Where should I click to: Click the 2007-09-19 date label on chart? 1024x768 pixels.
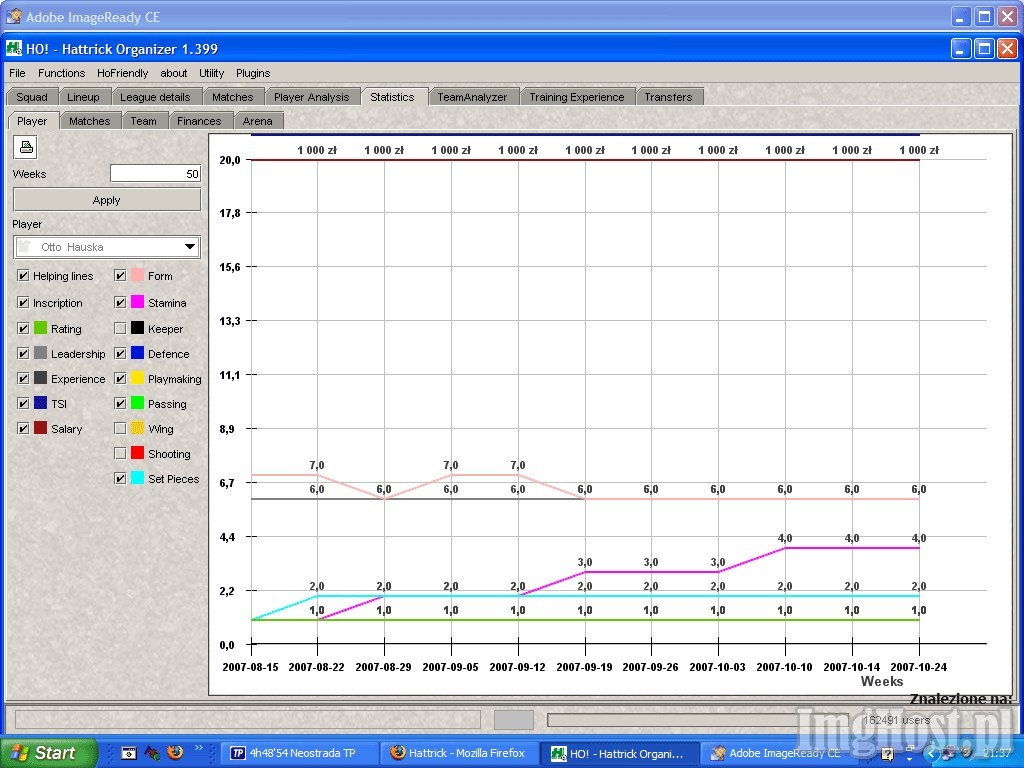(x=584, y=667)
